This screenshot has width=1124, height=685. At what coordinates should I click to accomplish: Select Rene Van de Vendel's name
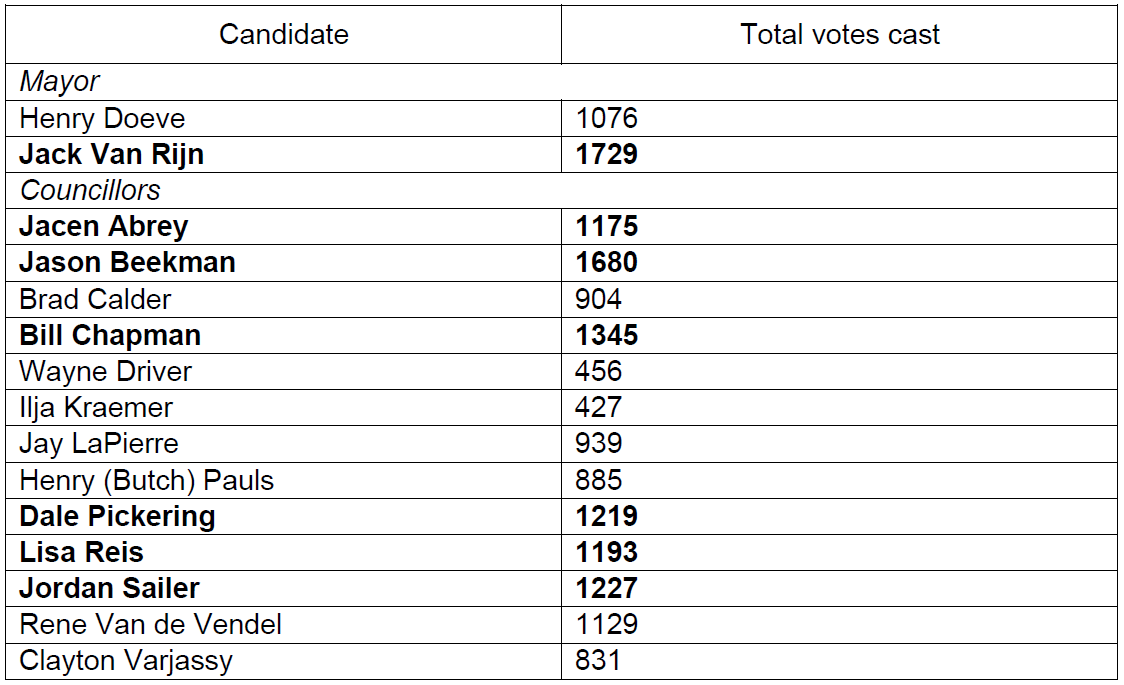pyautogui.click(x=150, y=625)
